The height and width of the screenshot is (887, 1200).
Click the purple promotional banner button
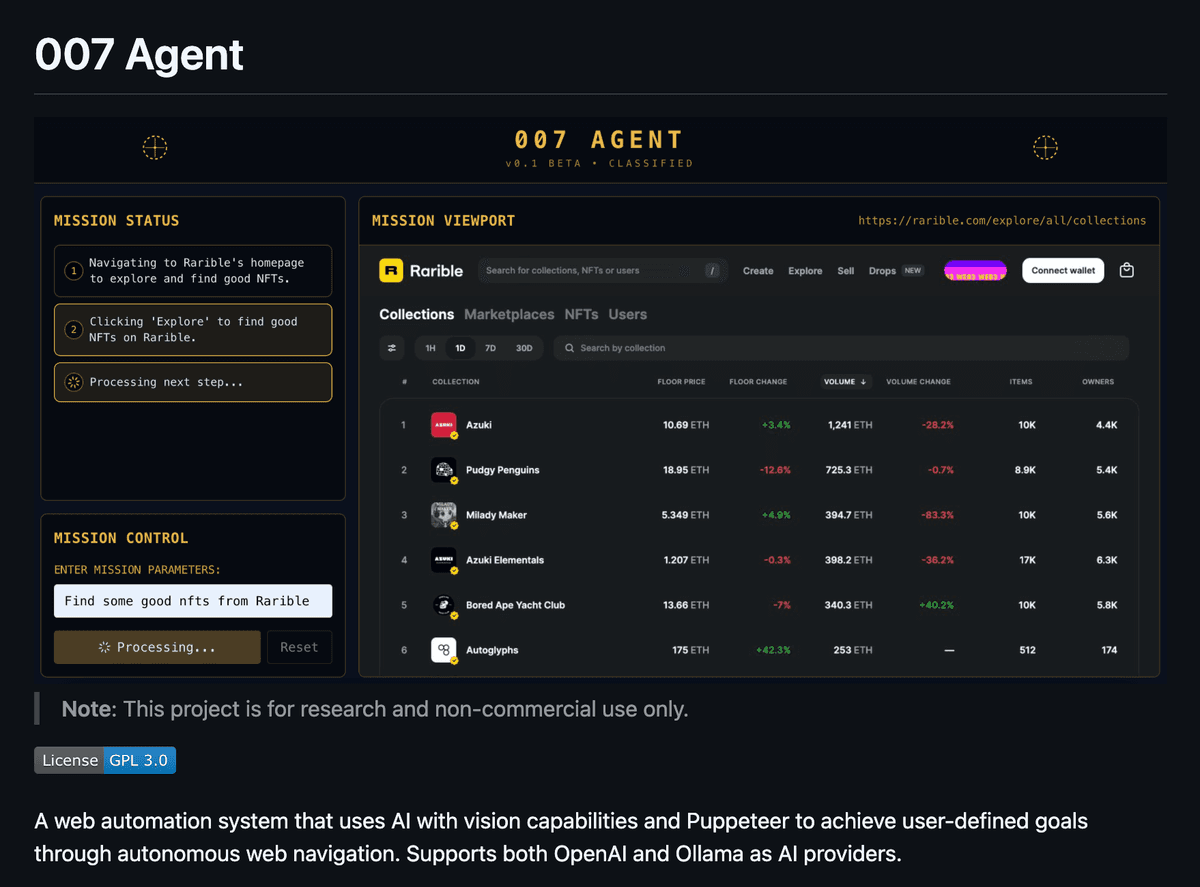(975, 270)
